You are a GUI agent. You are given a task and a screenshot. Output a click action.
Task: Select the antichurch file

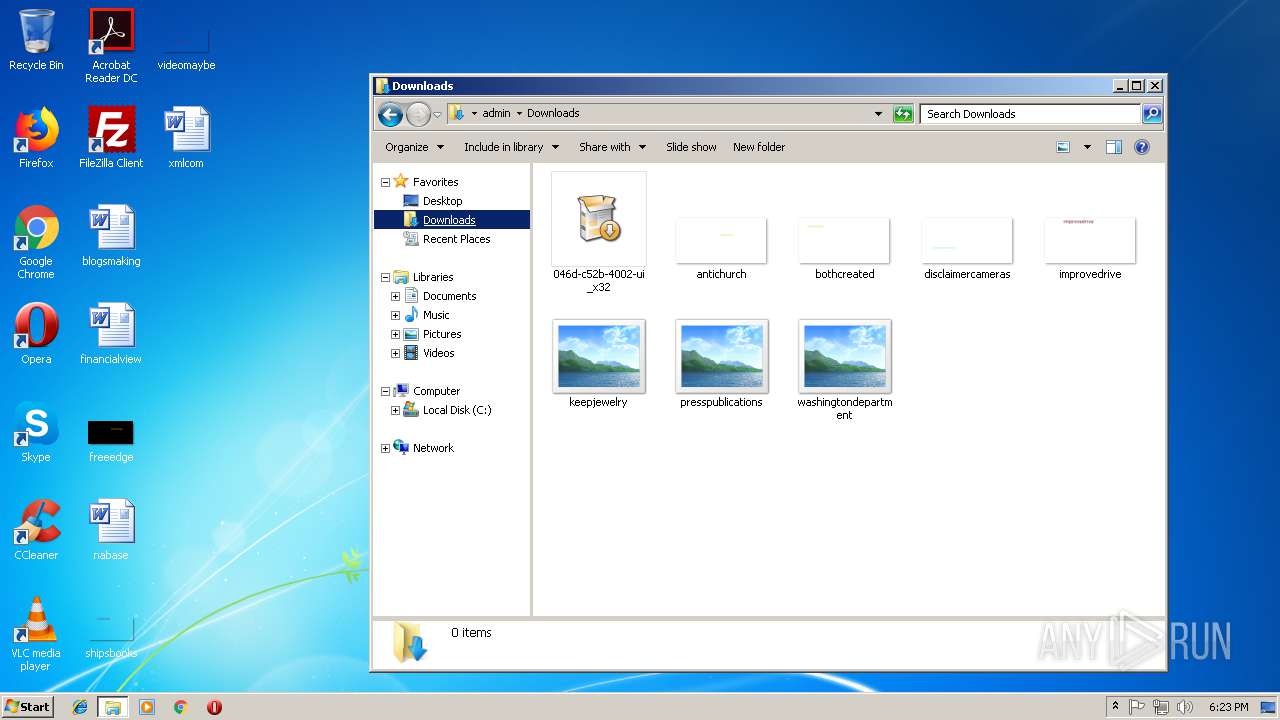[x=721, y=247]
